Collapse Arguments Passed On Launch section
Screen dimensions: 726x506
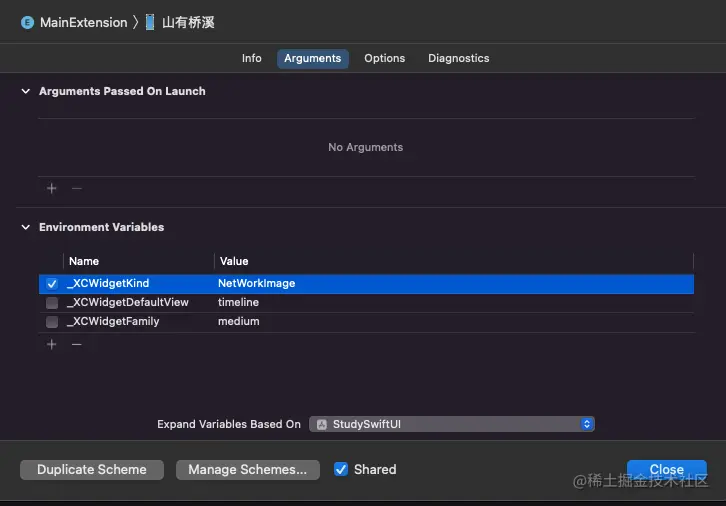pos(26,91)
